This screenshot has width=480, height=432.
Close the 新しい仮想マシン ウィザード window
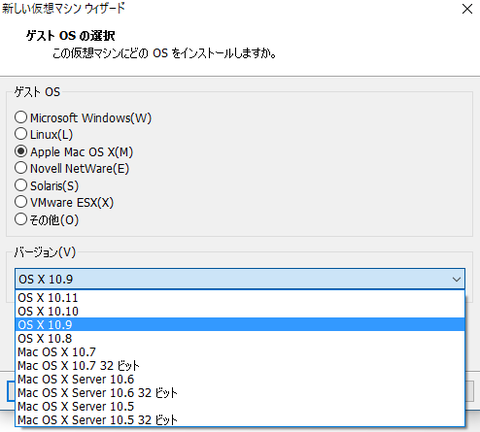467,9
